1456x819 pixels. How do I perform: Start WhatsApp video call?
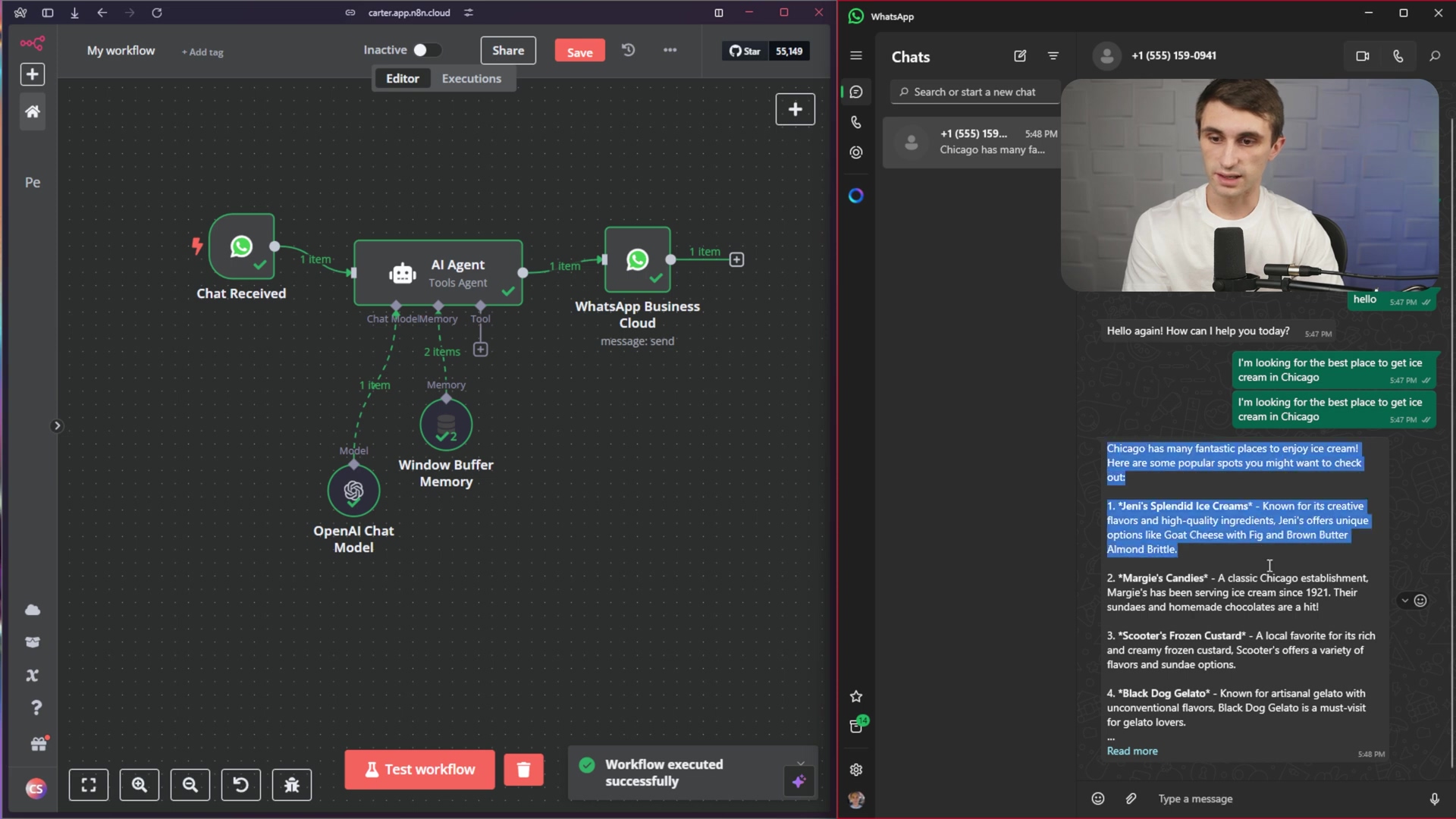1363,56
